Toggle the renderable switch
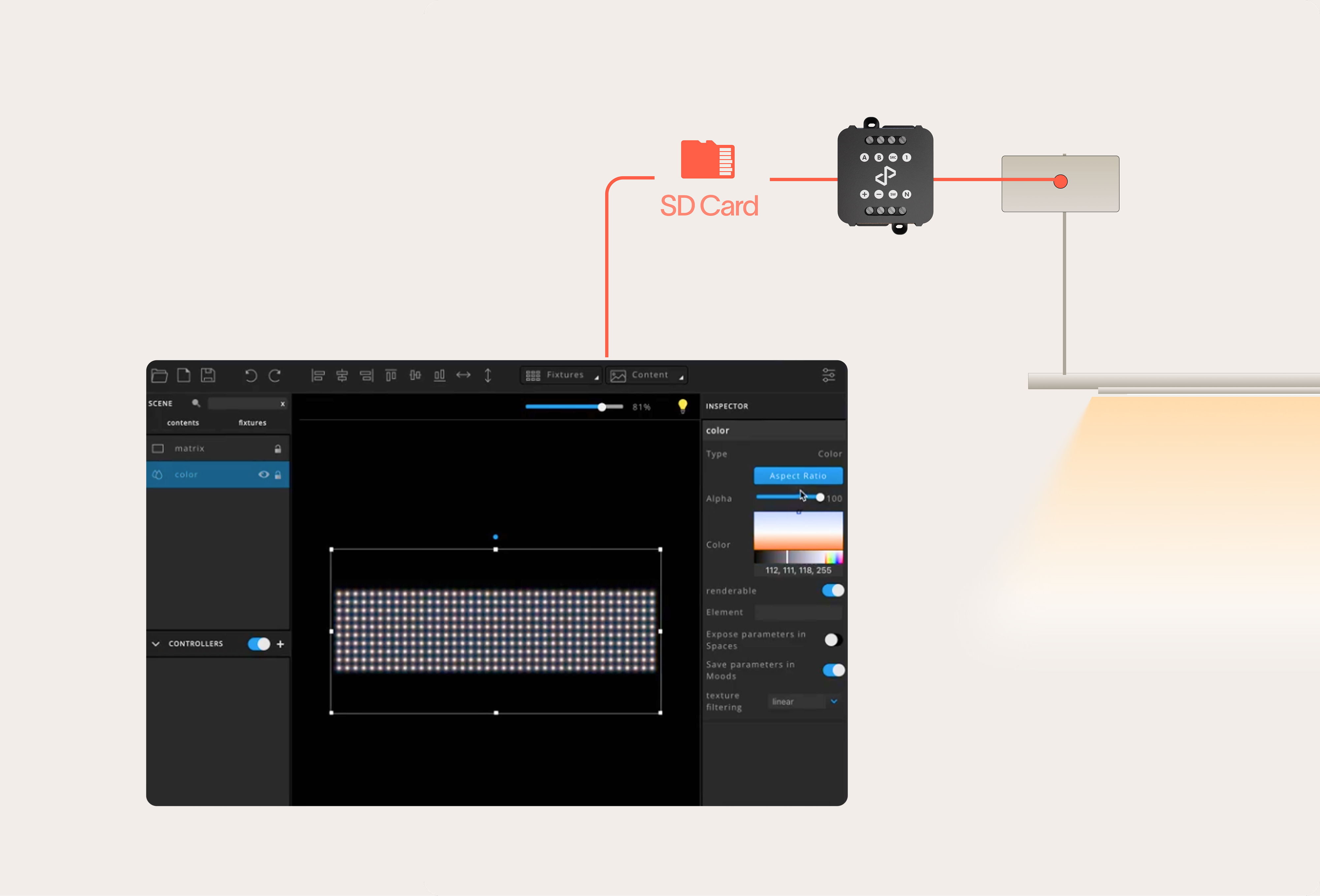Image resolution: width=1320 pixels, height=896 pixels. [833, 591]
